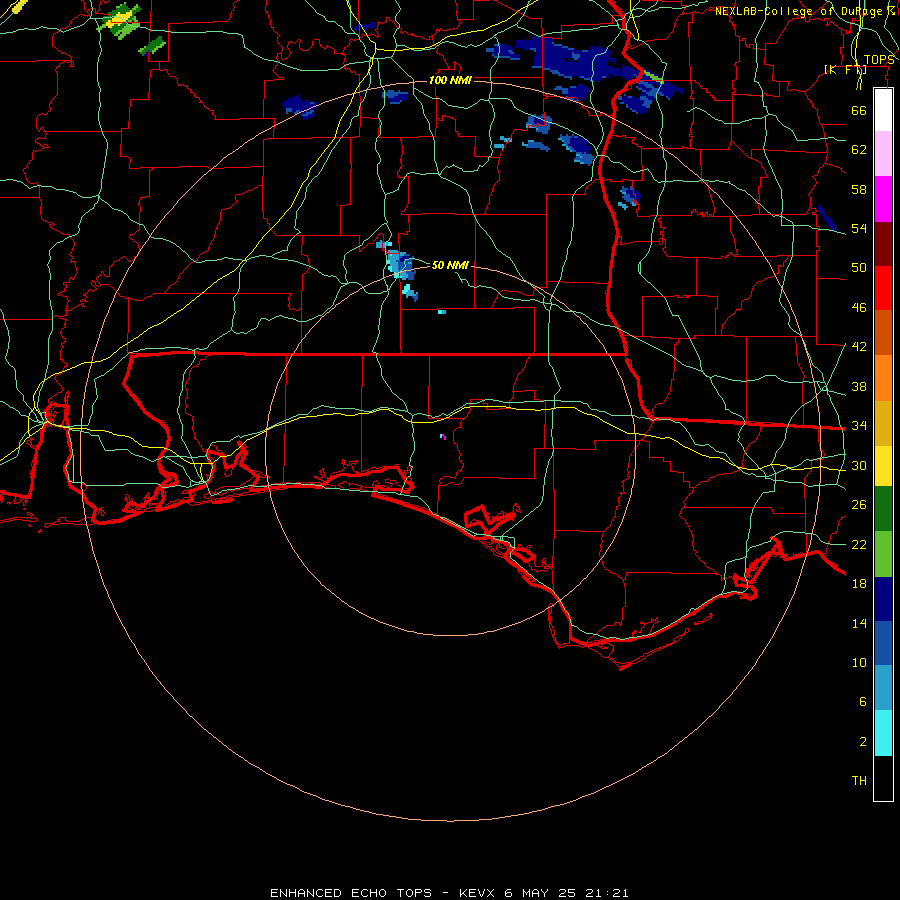Click the "100 NMI" range ring label
900x900 pixels.
pos(451,80)
